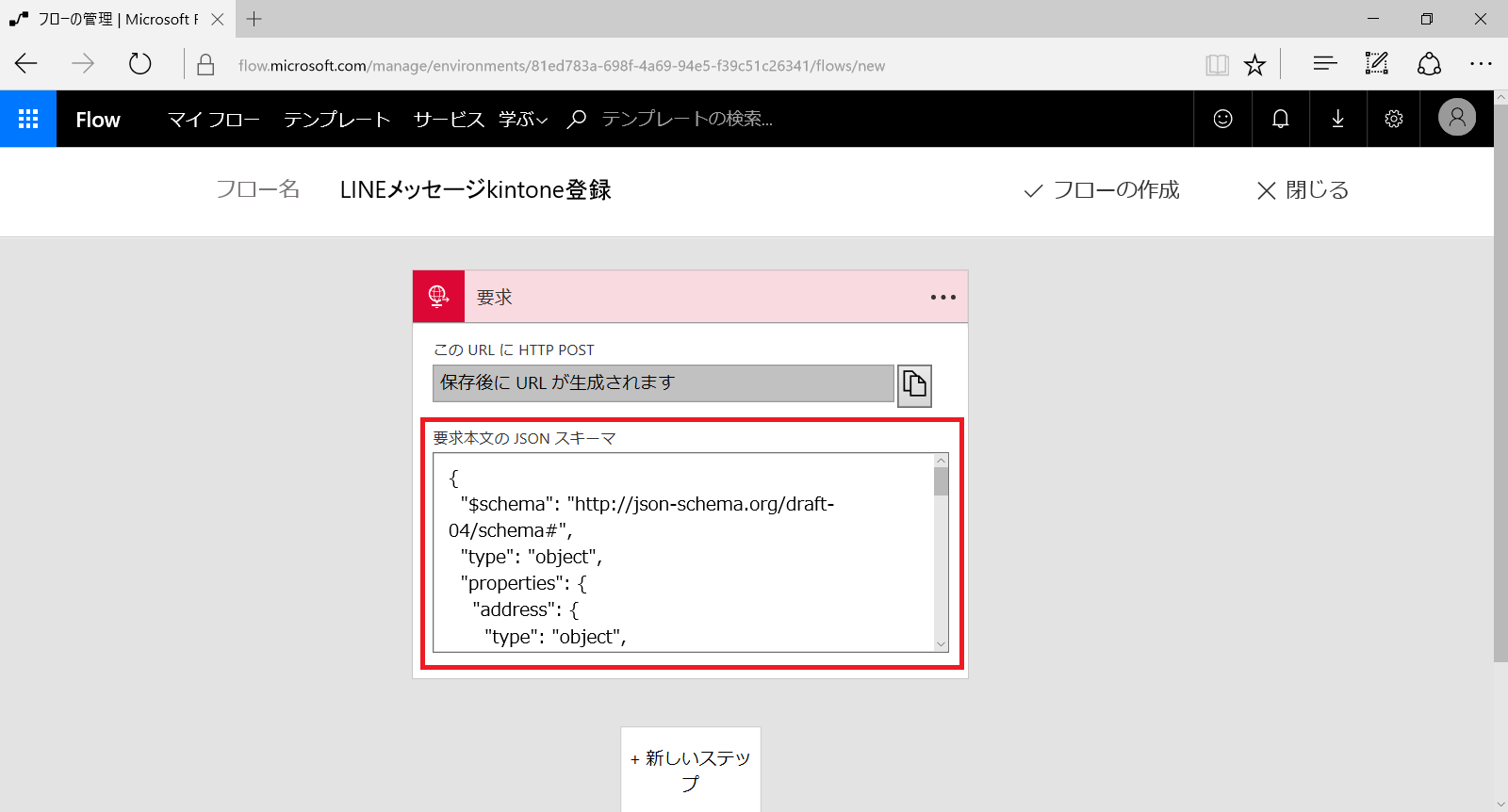Click the 要求 trigger globe icon

[438, 297]
